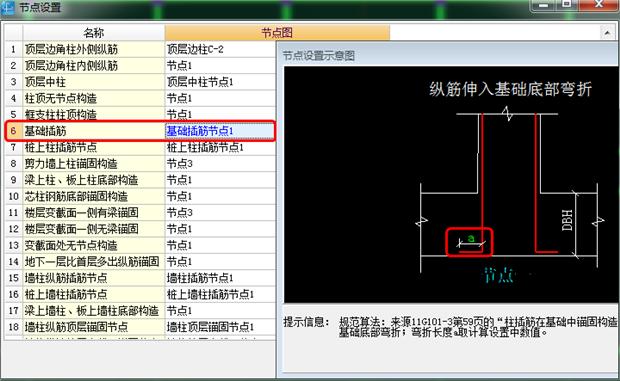The width and height of the screenshot is (620, 381).
Task: Select row 顶层边角柱外侧纵筋
Action: pos(94,49)
